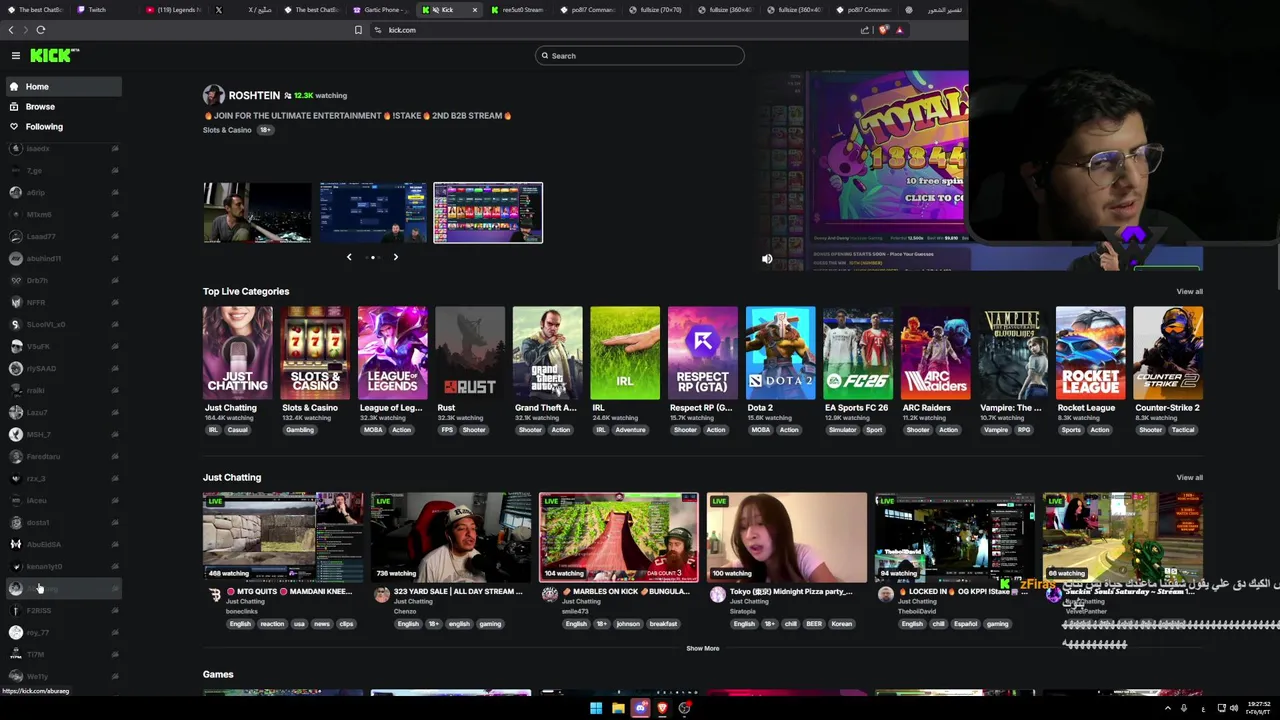This screenshot has height=720, width=1280.
Task: Open followed channel F2RISS in sidebar
Action: coord(64,610)
